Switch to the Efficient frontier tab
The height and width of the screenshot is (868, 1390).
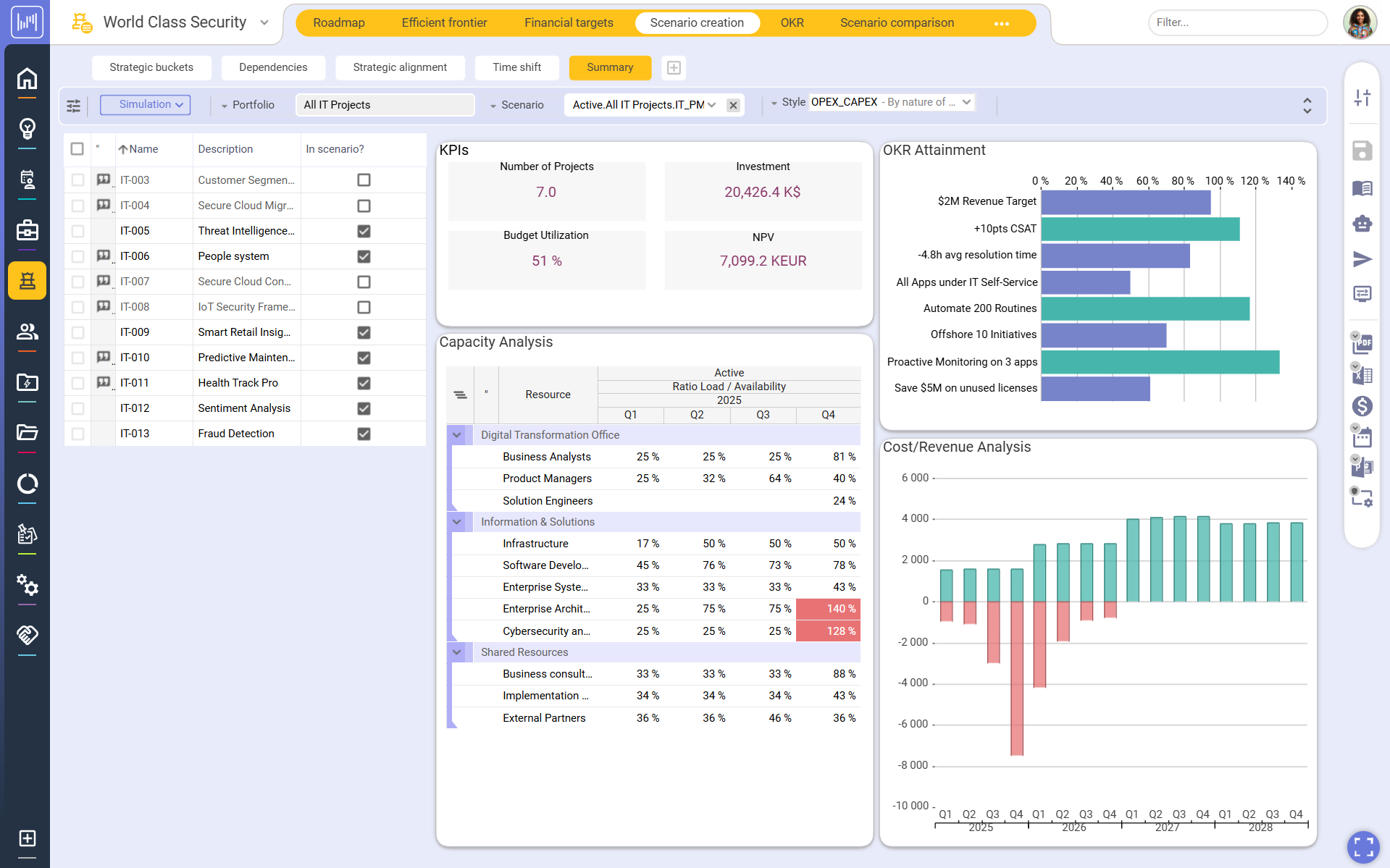click(x=444, y=22)
